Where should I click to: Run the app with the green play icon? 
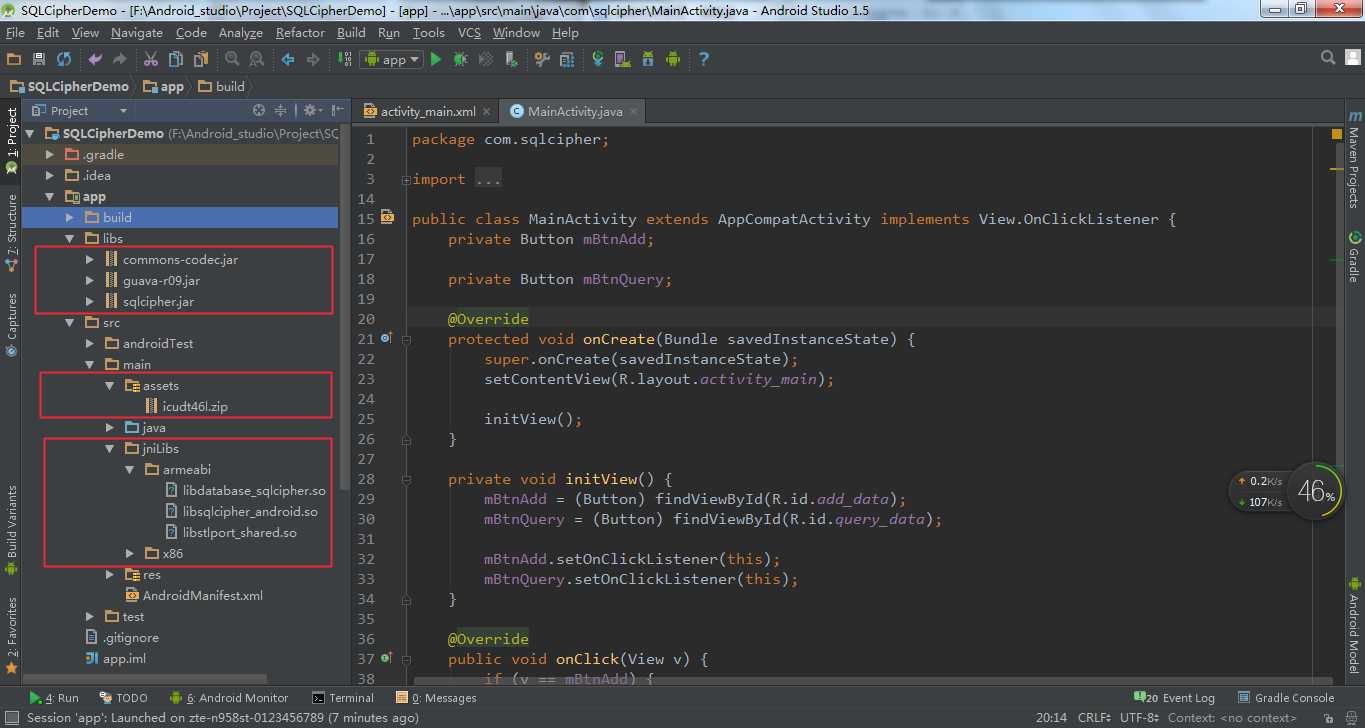pyautogui.click(x=436, y=60)
